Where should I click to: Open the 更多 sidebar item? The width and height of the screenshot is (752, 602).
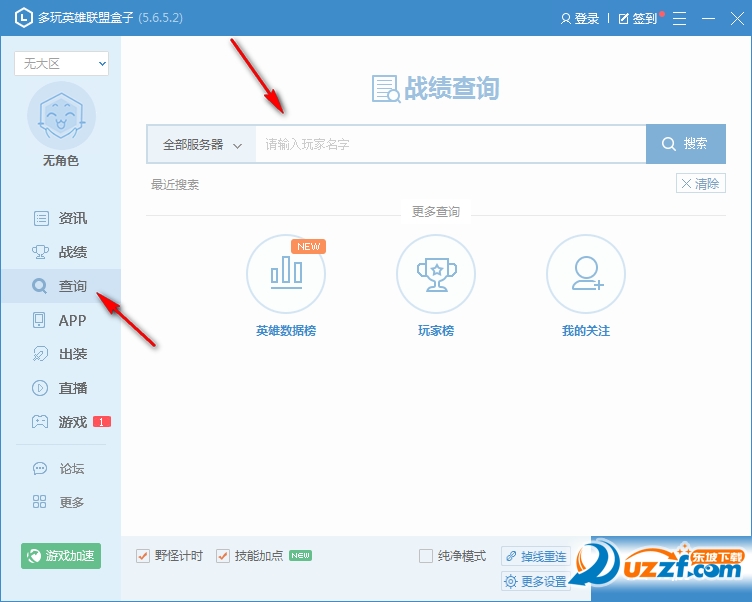click(x=60, y=502)
